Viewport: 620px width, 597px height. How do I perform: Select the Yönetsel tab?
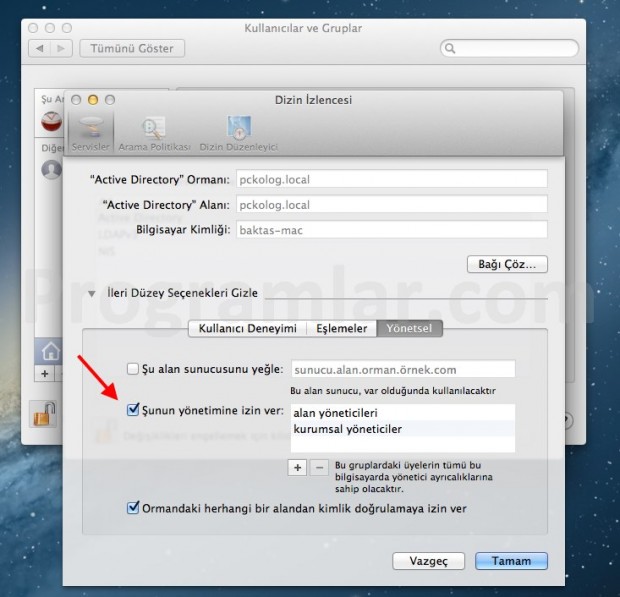click(x=409, y=329)
